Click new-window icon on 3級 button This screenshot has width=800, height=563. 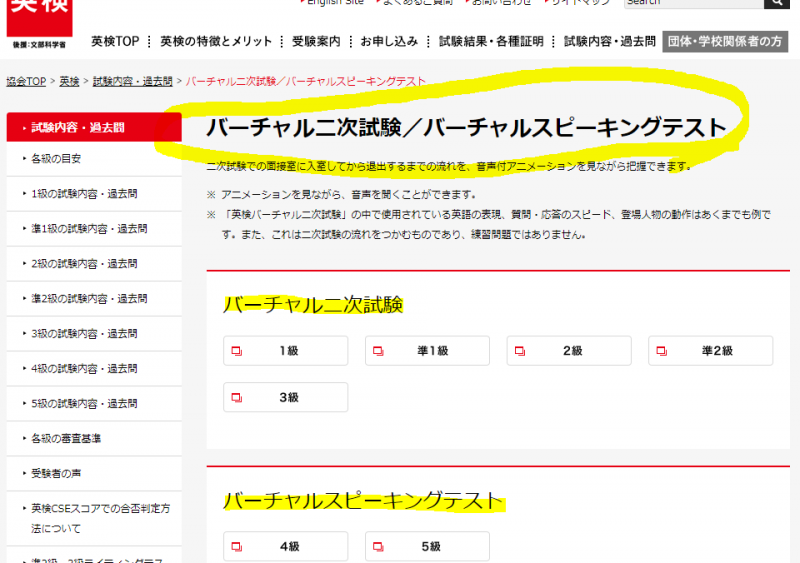coord(237,398)
